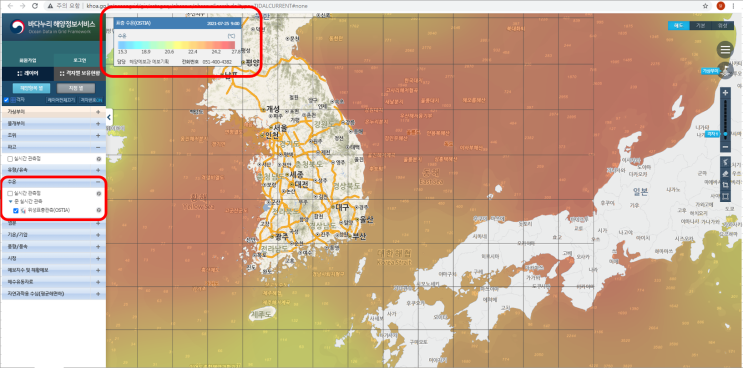Screen dimensions: 743x368
Task: Expand the 풍향/풍속 category
Action: click(x=98, y=247)
